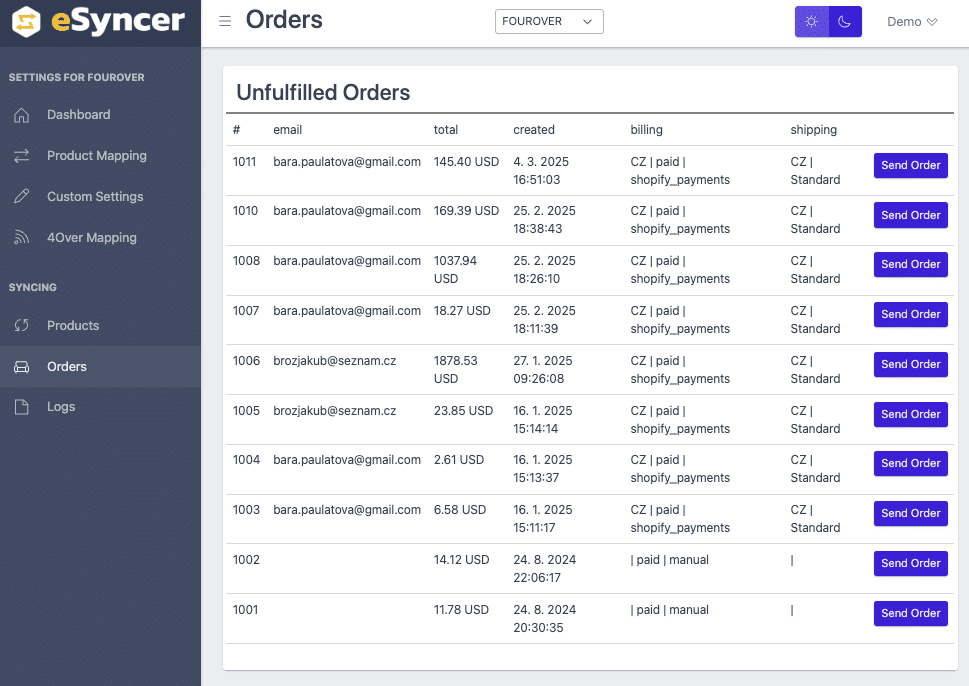
Task: Click the eSyncer logo icon
Action: pyautogui.click(x=26, y=22)
